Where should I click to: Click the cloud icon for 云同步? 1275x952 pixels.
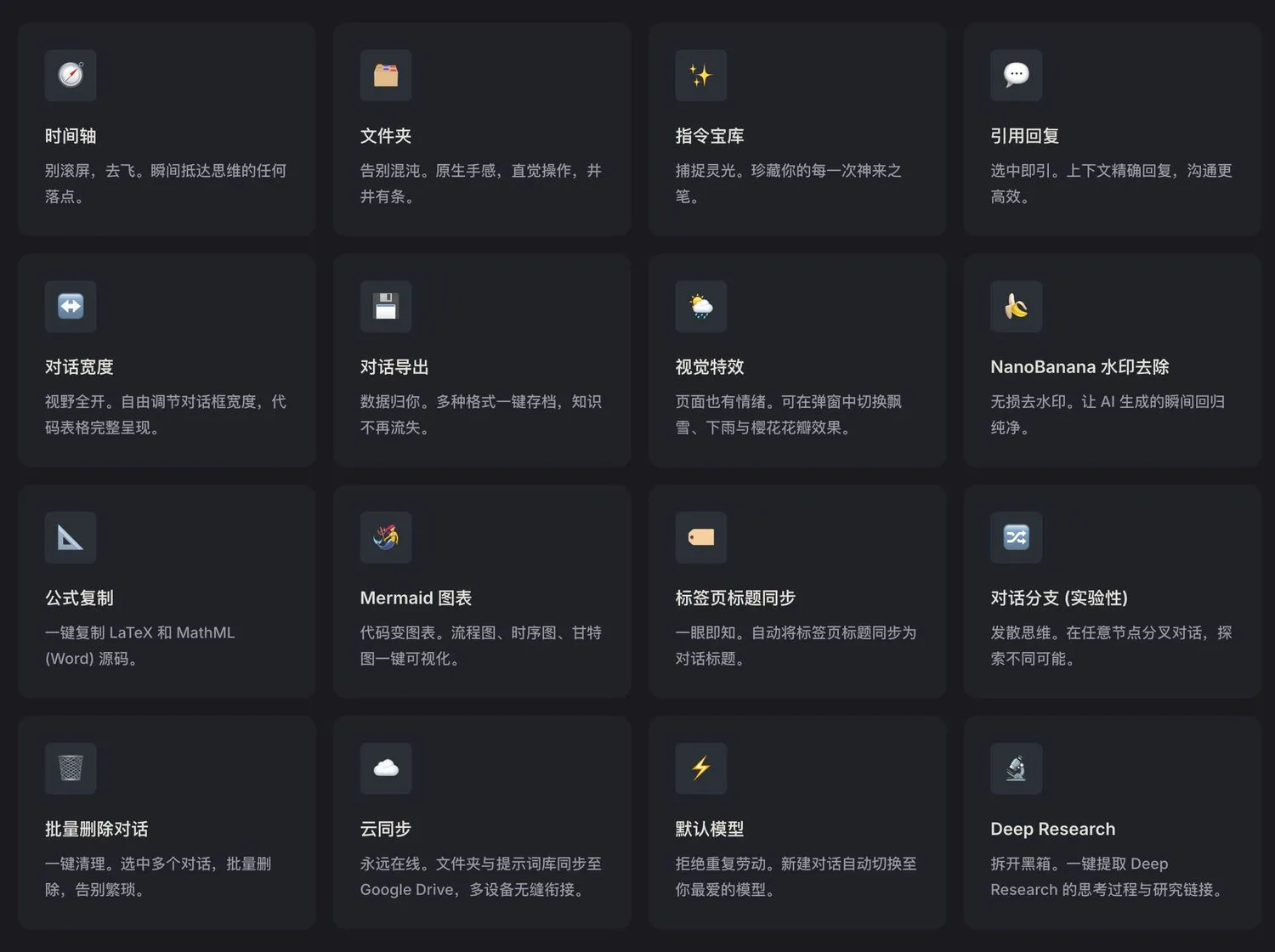[386, 768]
